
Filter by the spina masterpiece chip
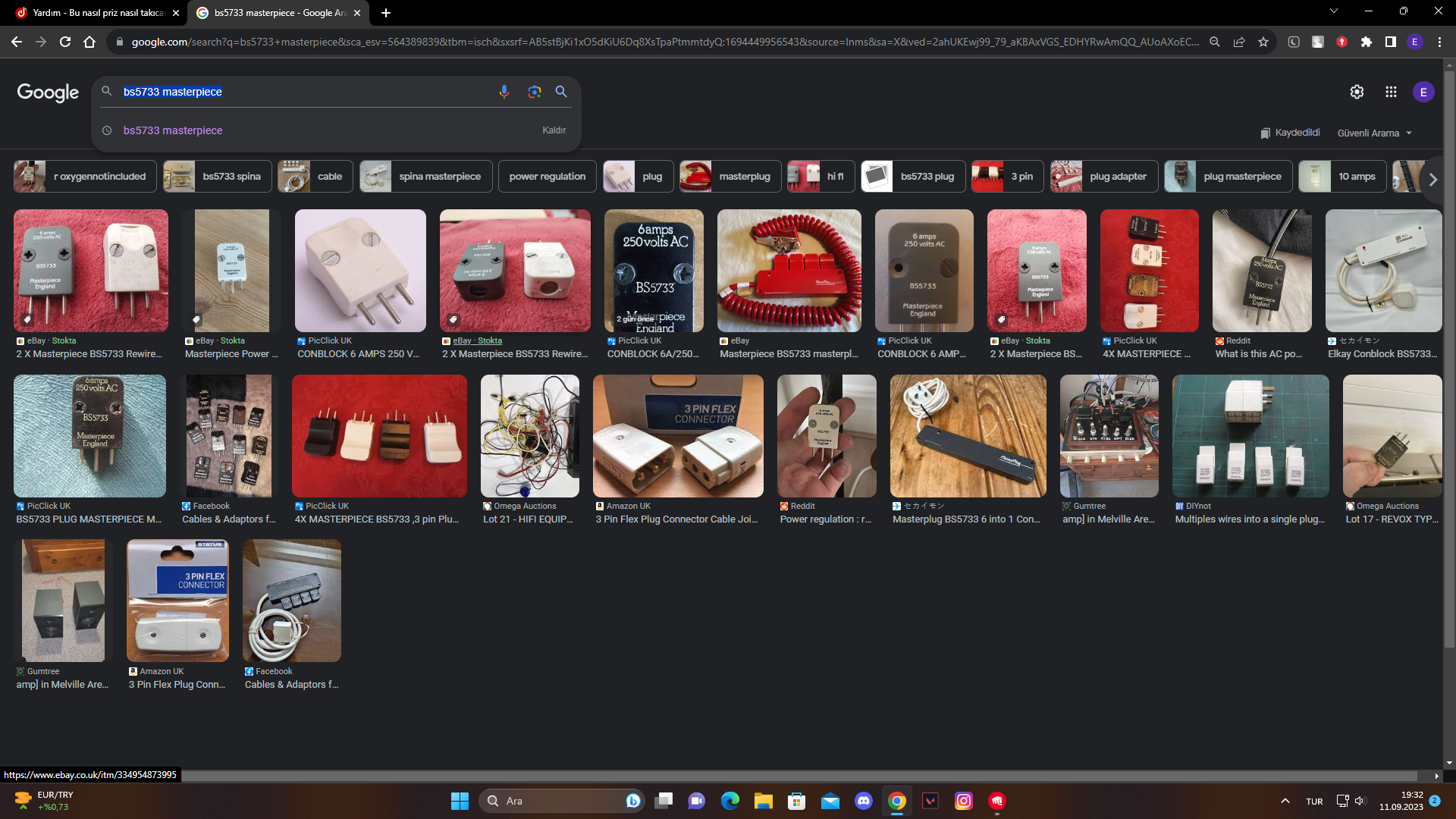425,176
